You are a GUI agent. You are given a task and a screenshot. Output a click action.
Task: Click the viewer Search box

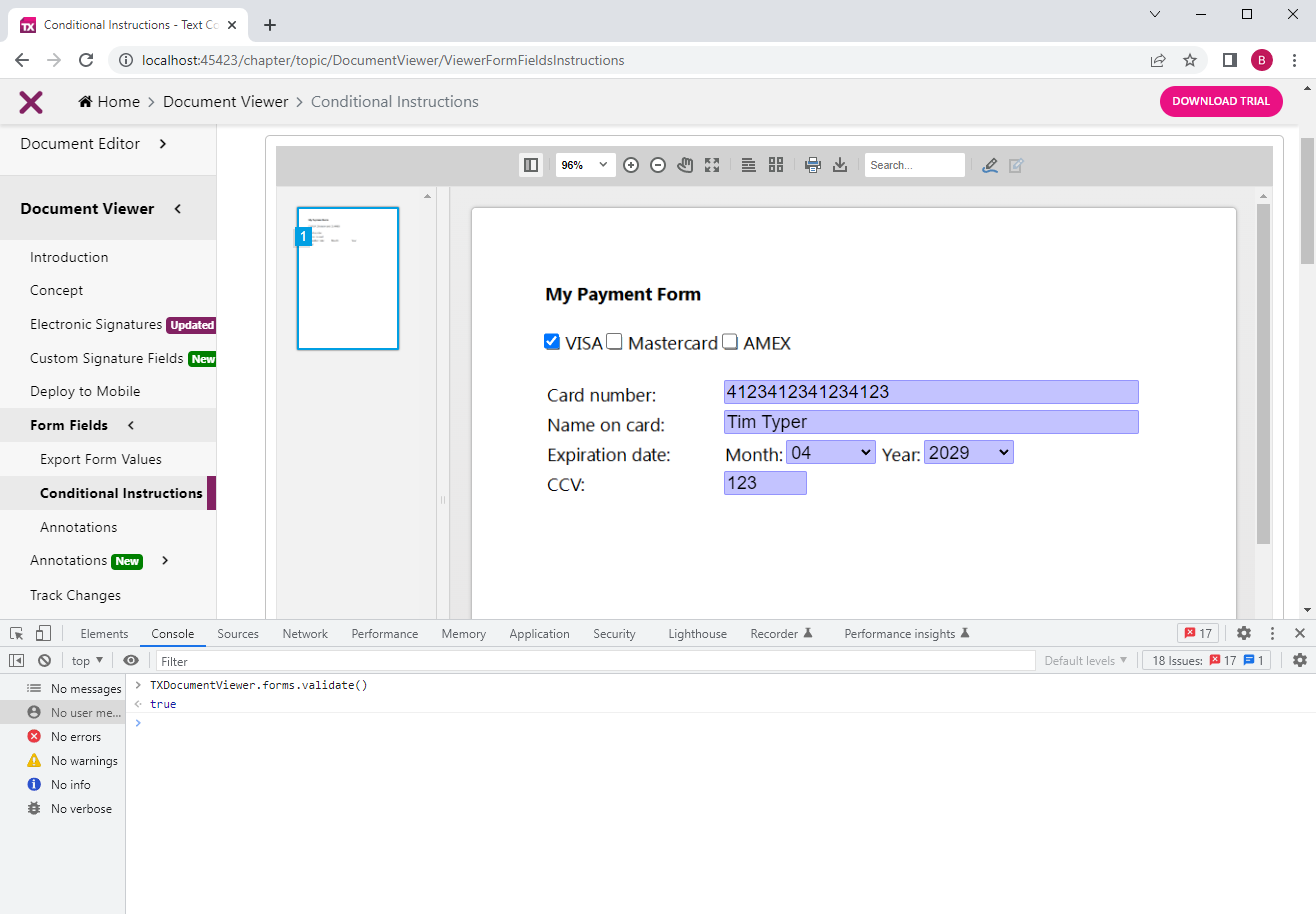click(x=915, y=165)
